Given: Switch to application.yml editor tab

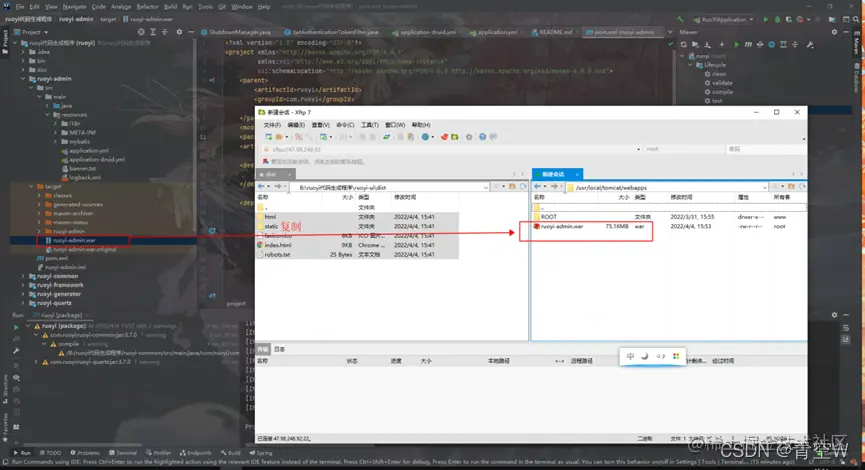Looking at the screenshot, I should [x=494, y=32].
